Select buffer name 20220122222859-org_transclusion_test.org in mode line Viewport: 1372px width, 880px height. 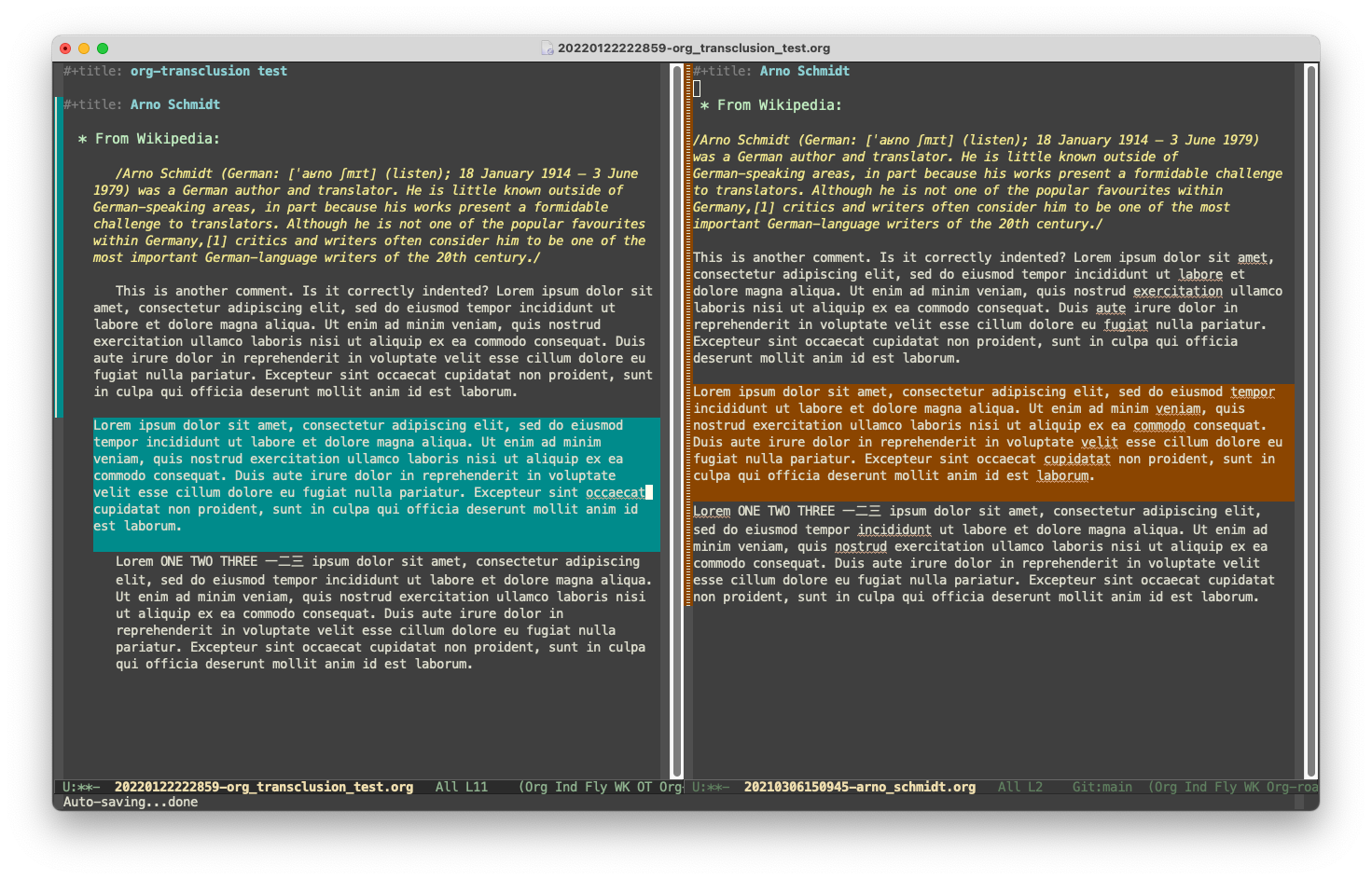[x=264, y=787]
